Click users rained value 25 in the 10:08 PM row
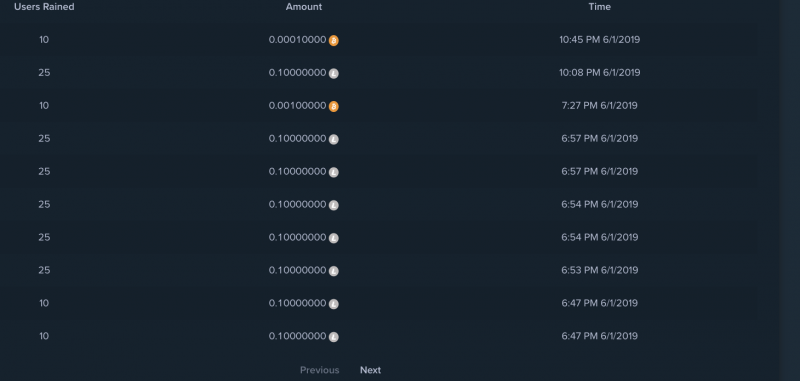 [44, 72]
